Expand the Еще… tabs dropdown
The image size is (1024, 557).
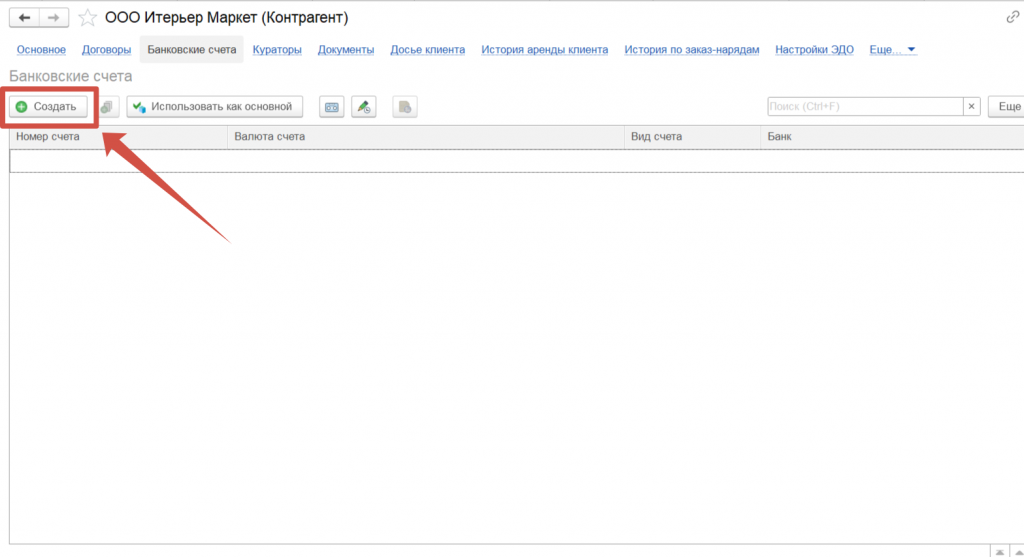point(893,50)
